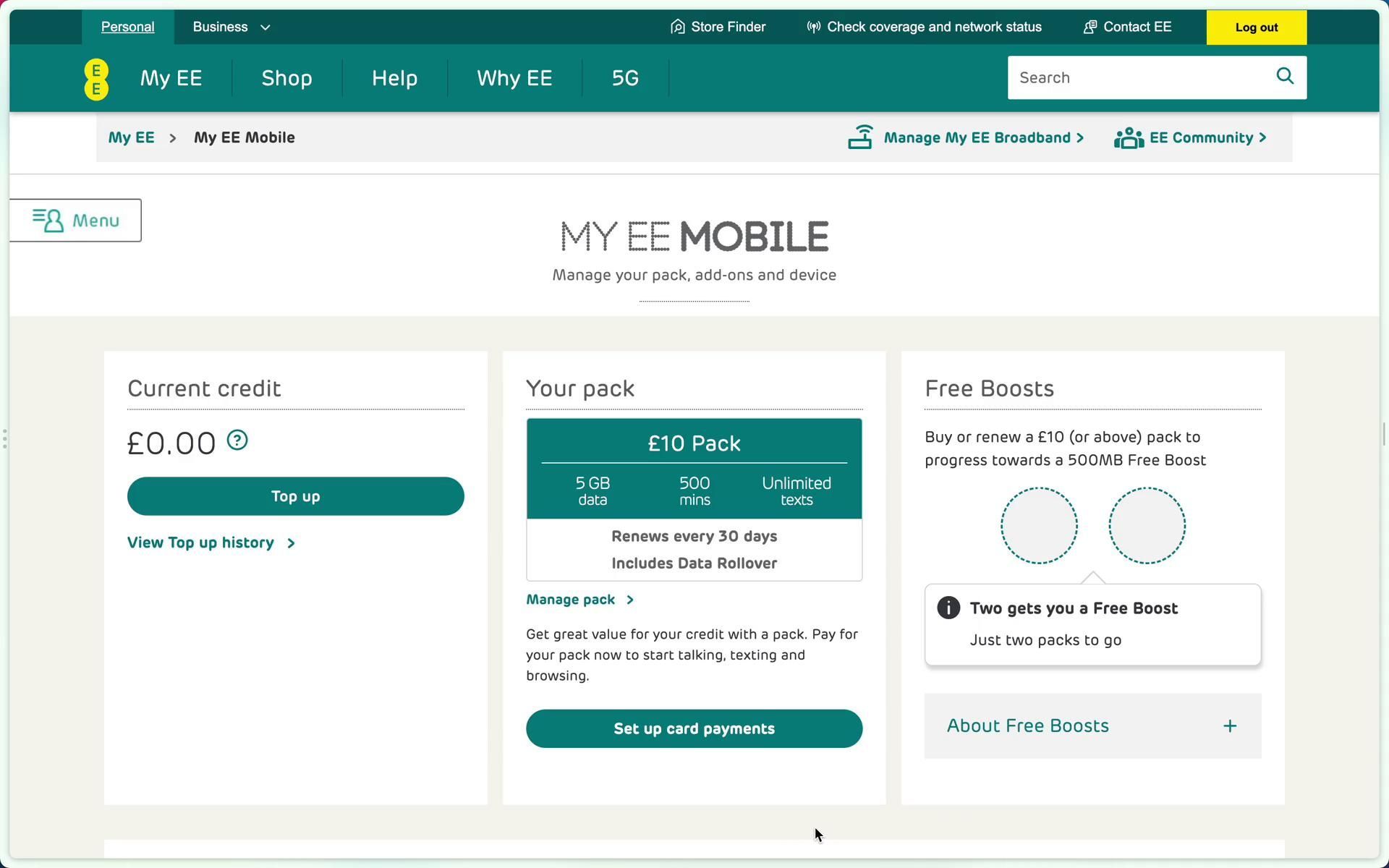1389x868 pixels.
Task: Open the Shop menu
Action: coord(286,78)
